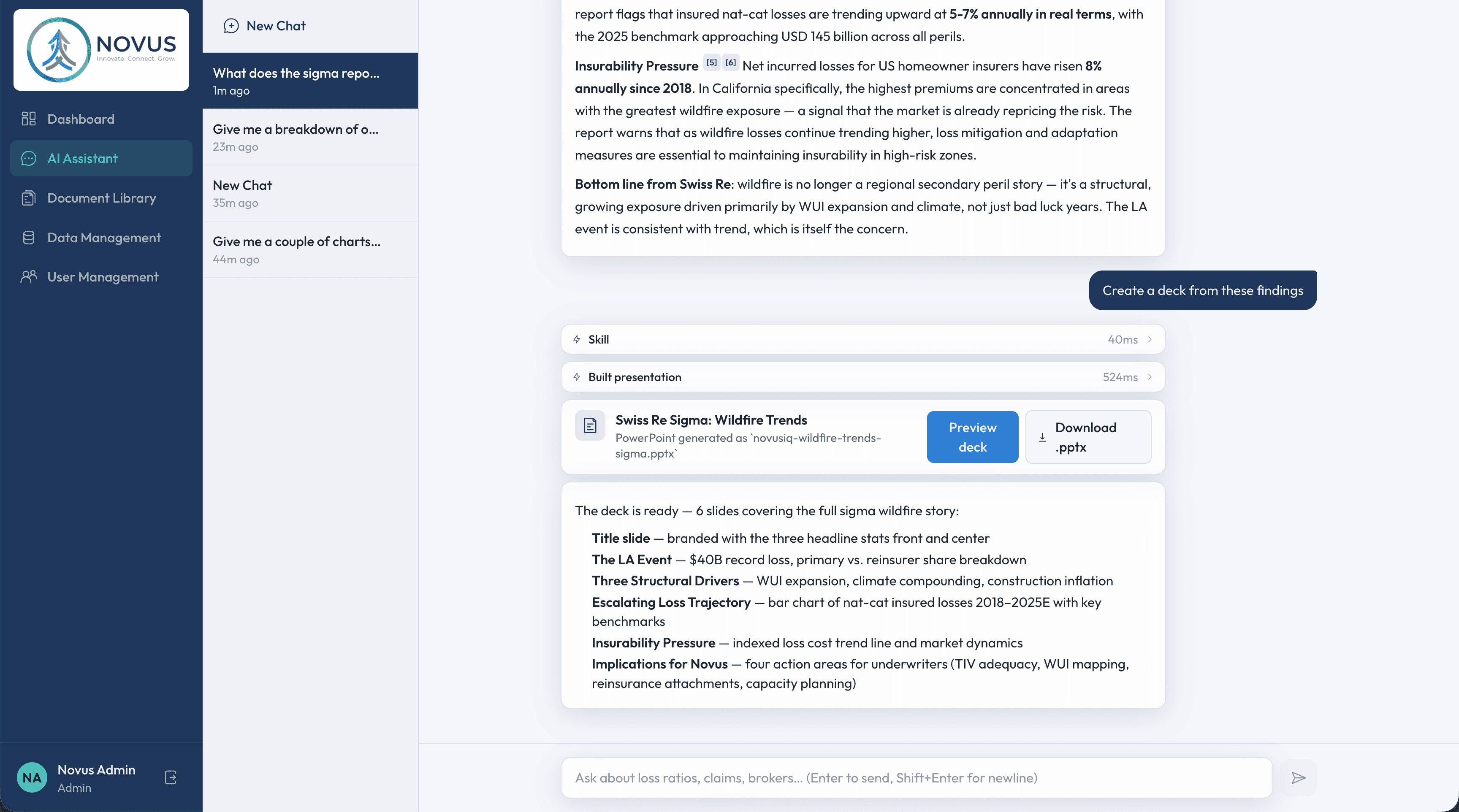The height and width of the screenshot is (812, 1459).
Task: Click the Novus logo
Action: point(101,50)
